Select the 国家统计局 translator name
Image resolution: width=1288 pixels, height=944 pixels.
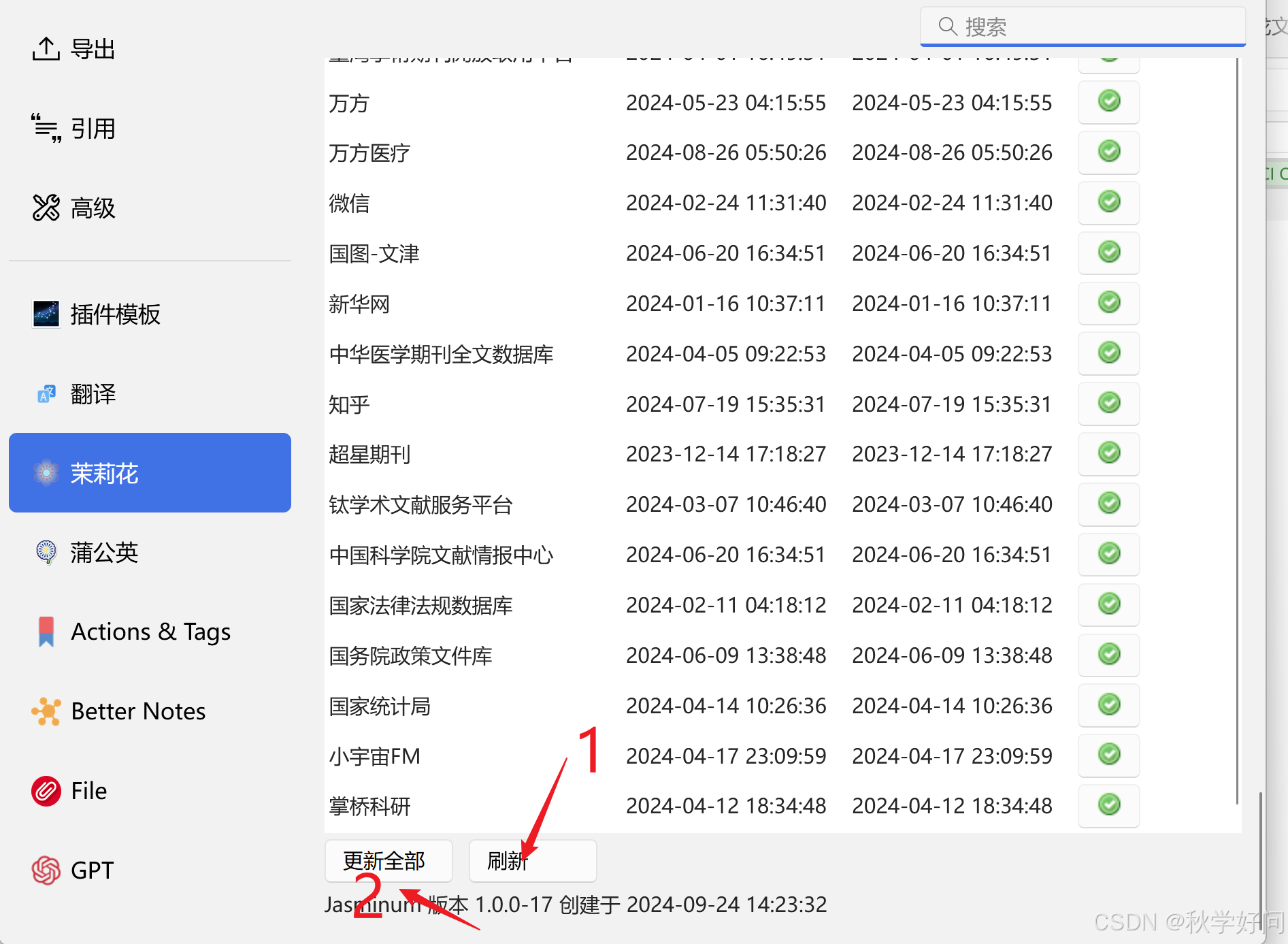pos(380,706)
